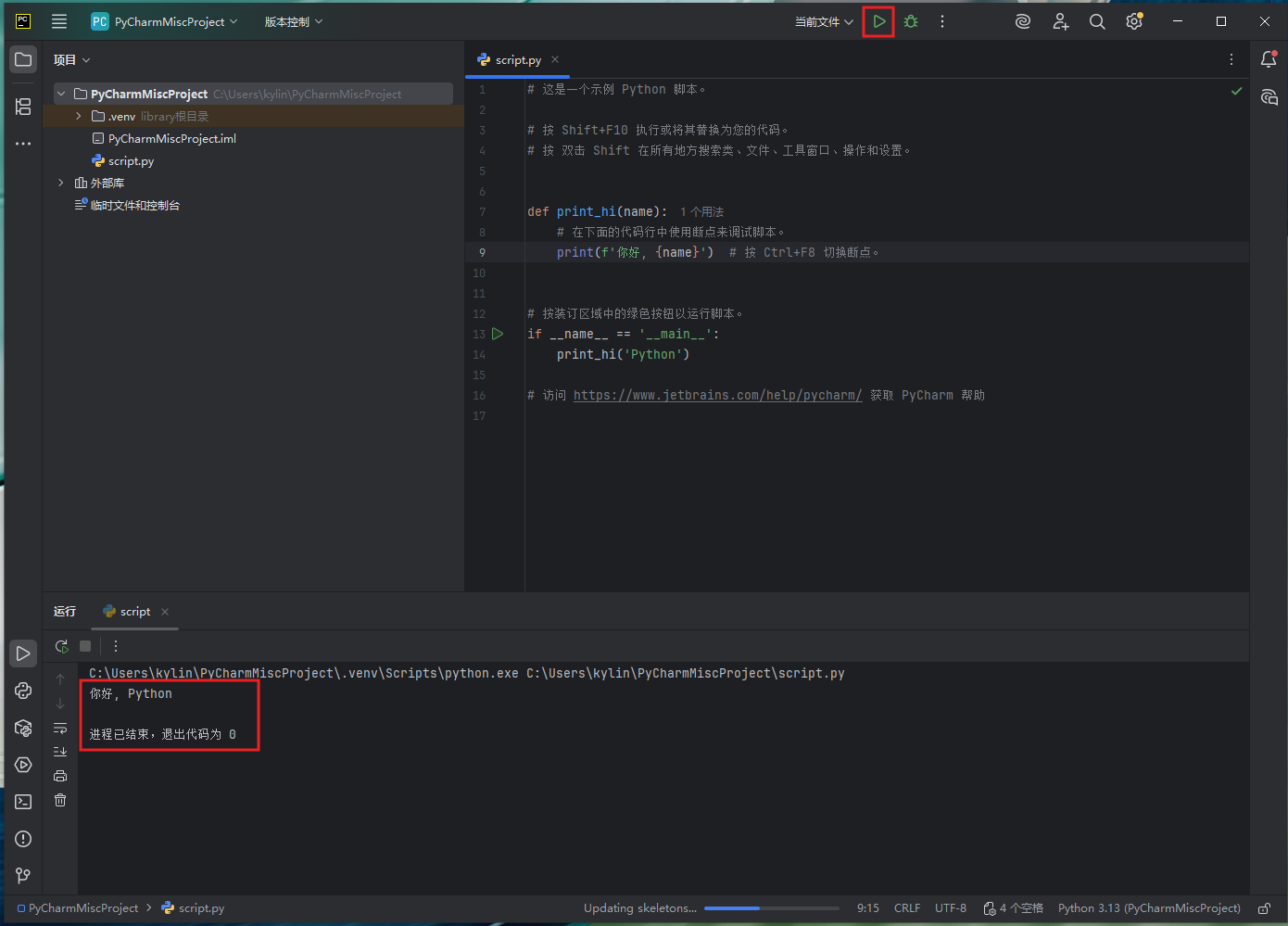Click the run gutter arrow on line 13
The width and height of the screenshot is (1288, 926).
(x=498, y=334)
